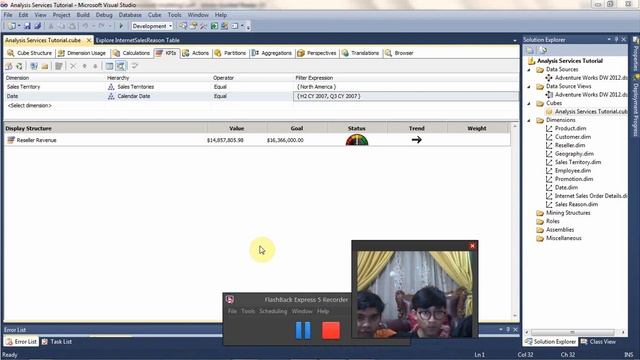Click the Check Syntax icon
Screen dimensions: 640x360
tap(134, 66)
